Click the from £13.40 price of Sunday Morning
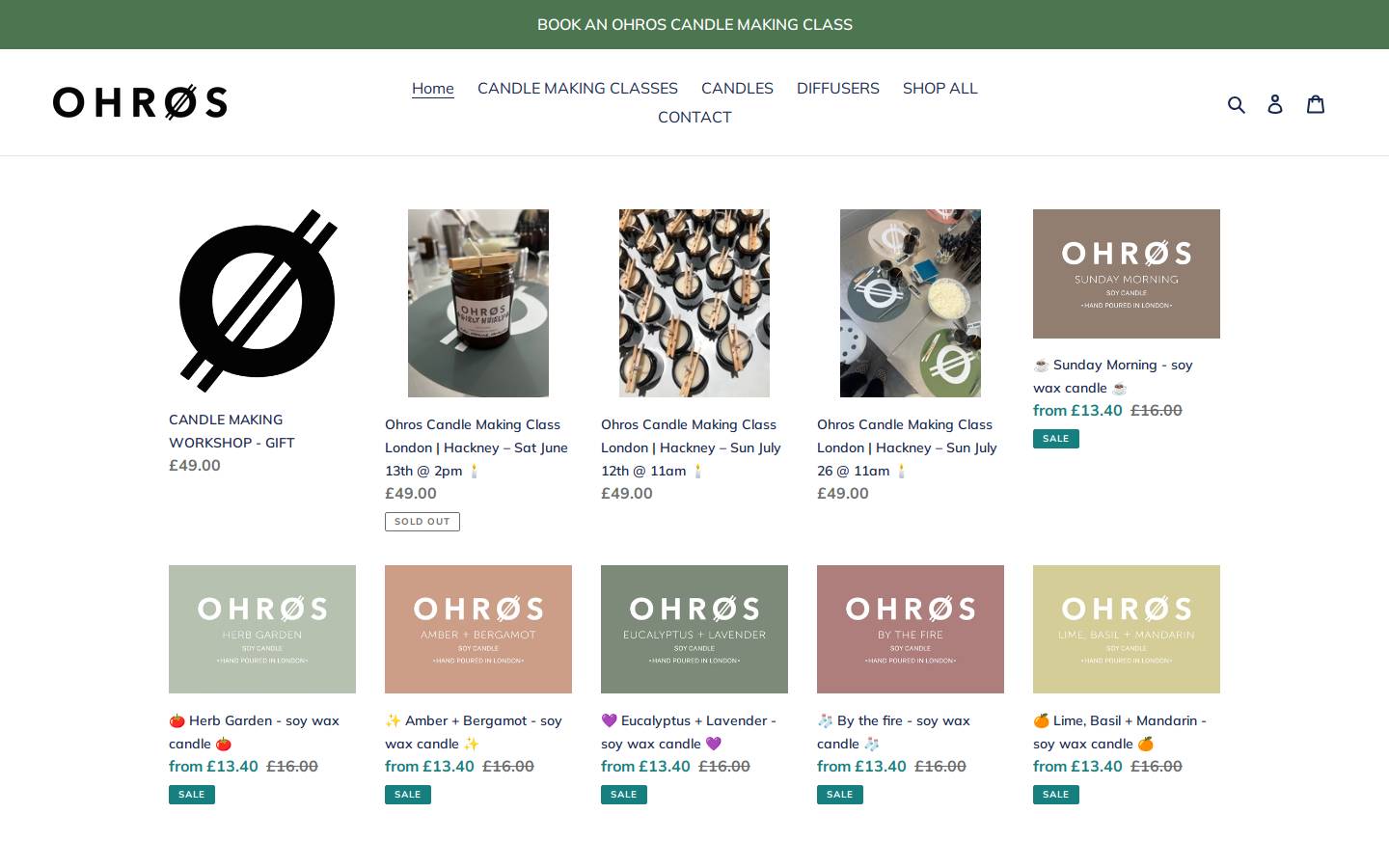 (1077, 410)
